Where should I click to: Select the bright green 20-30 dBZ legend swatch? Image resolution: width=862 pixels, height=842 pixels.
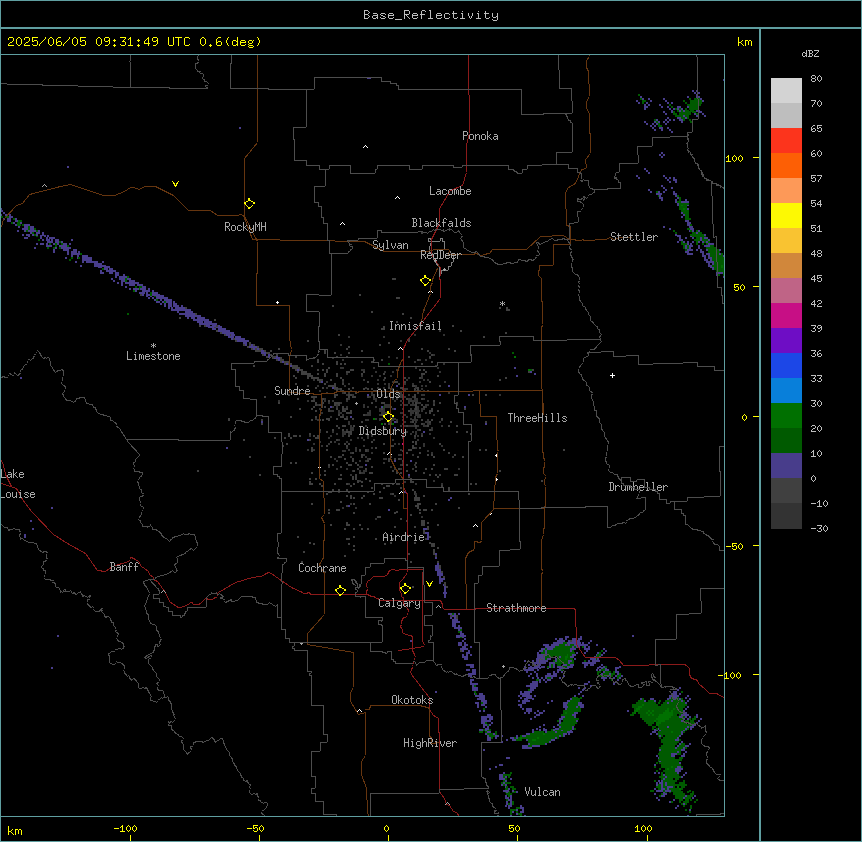click(x=786, y=416)
